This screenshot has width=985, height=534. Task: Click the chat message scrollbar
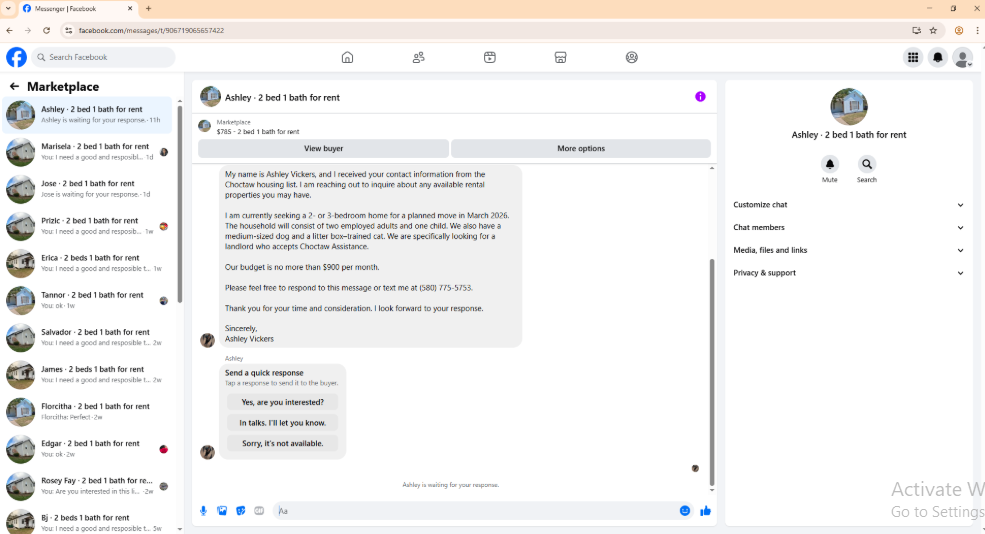pos(712,371)
